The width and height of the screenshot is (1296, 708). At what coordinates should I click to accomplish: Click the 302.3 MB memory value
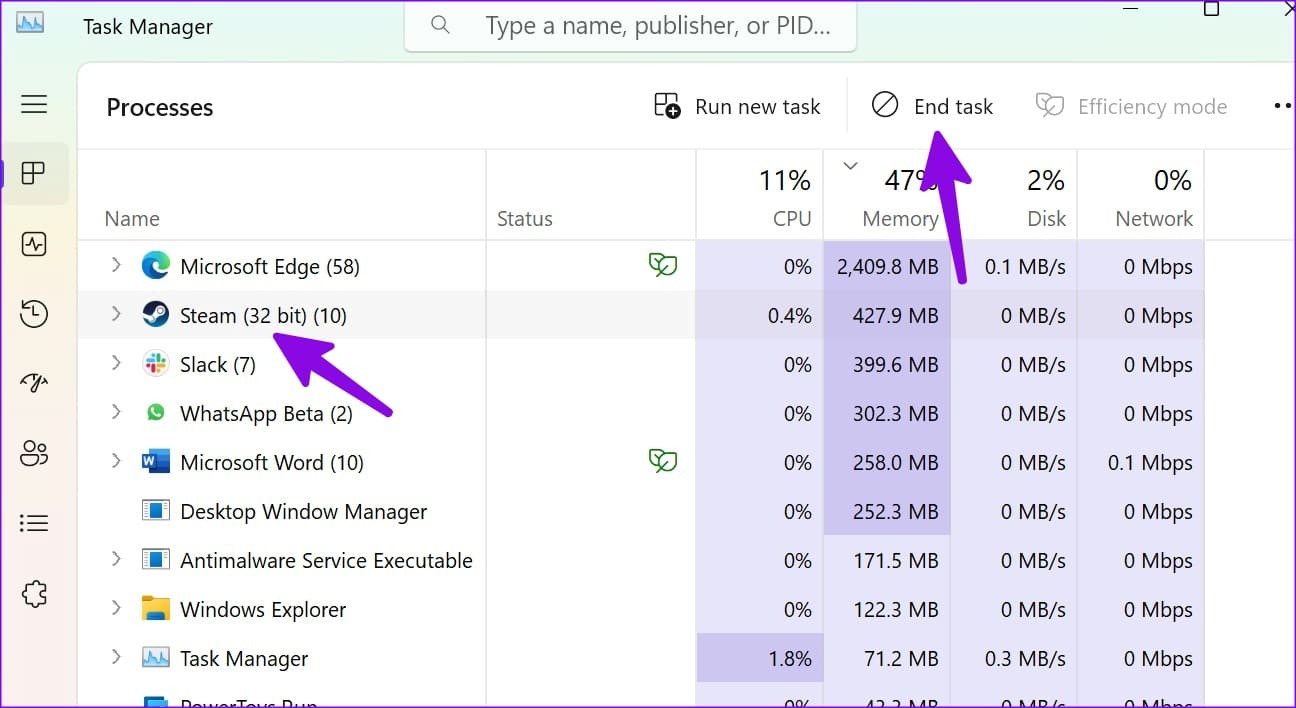(897, 414)
